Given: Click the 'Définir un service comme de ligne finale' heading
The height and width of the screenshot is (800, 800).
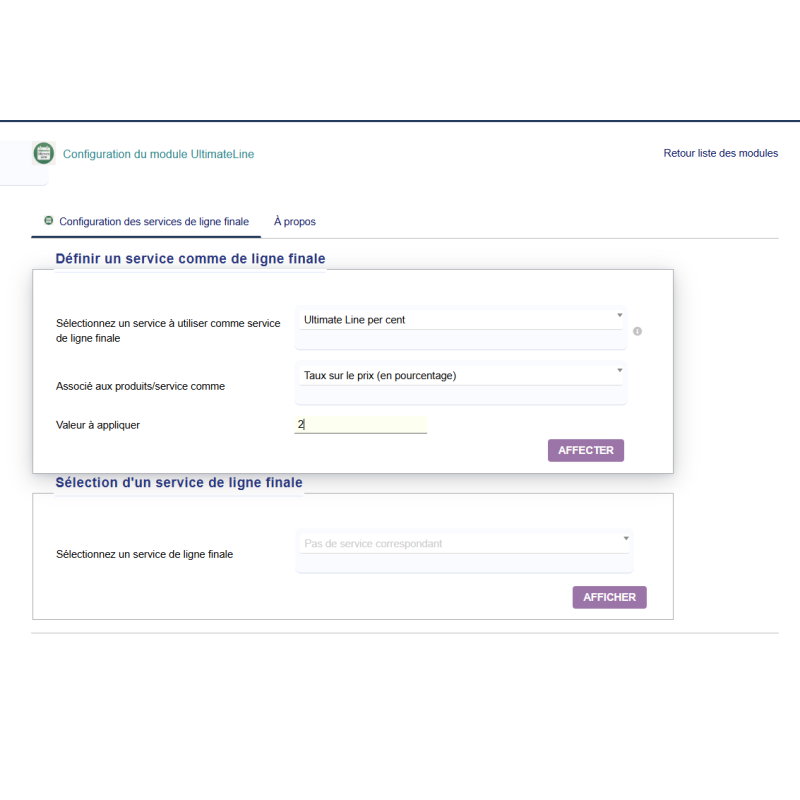Looking at the screenshot, I should click(190, 259).
